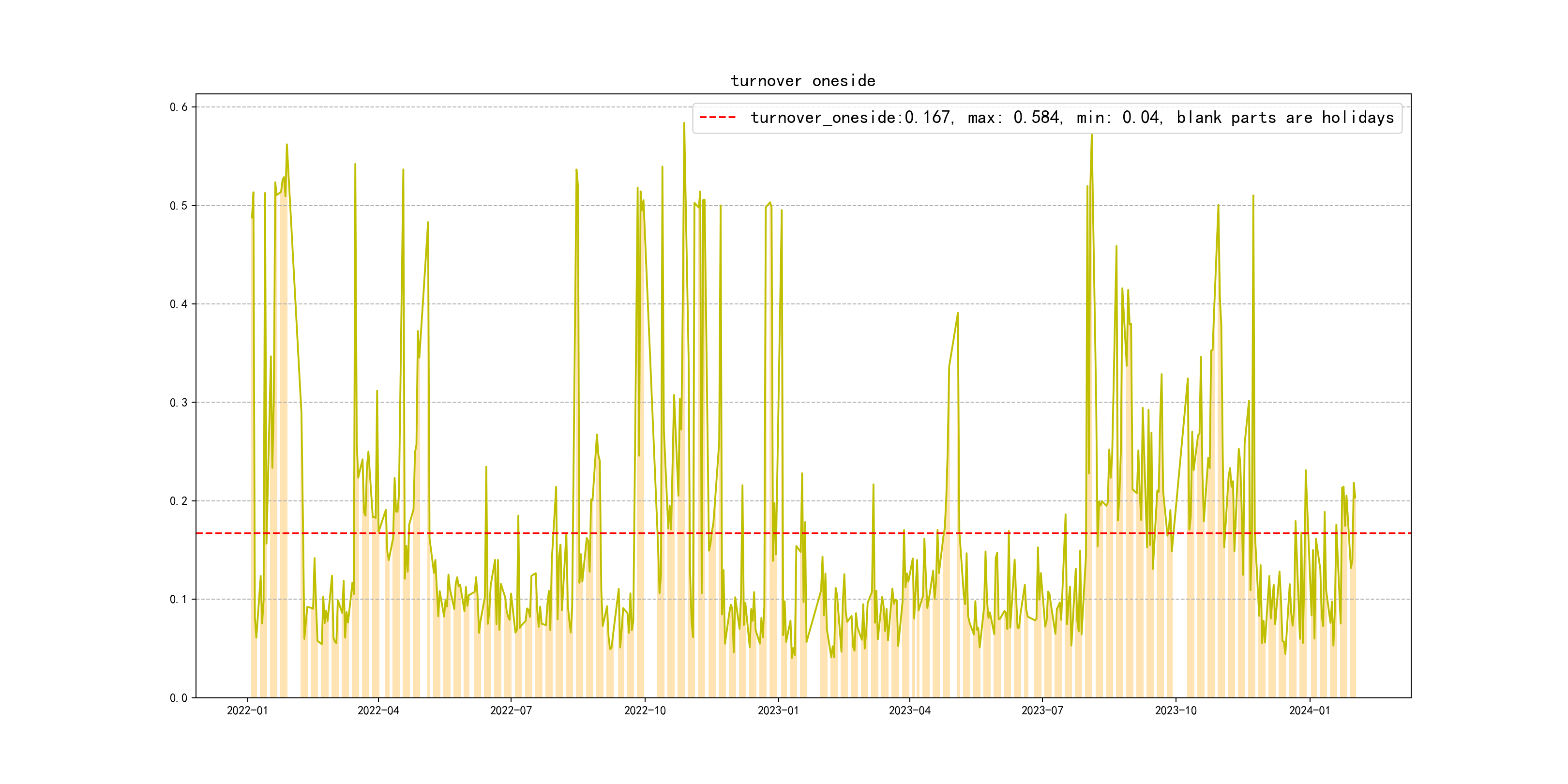Image resolution: width=1568 pixels, height=784 pixels.
Task: Click the 0.1 y-axis tick label
Action: pyautogui.click(x=179, y=600)
